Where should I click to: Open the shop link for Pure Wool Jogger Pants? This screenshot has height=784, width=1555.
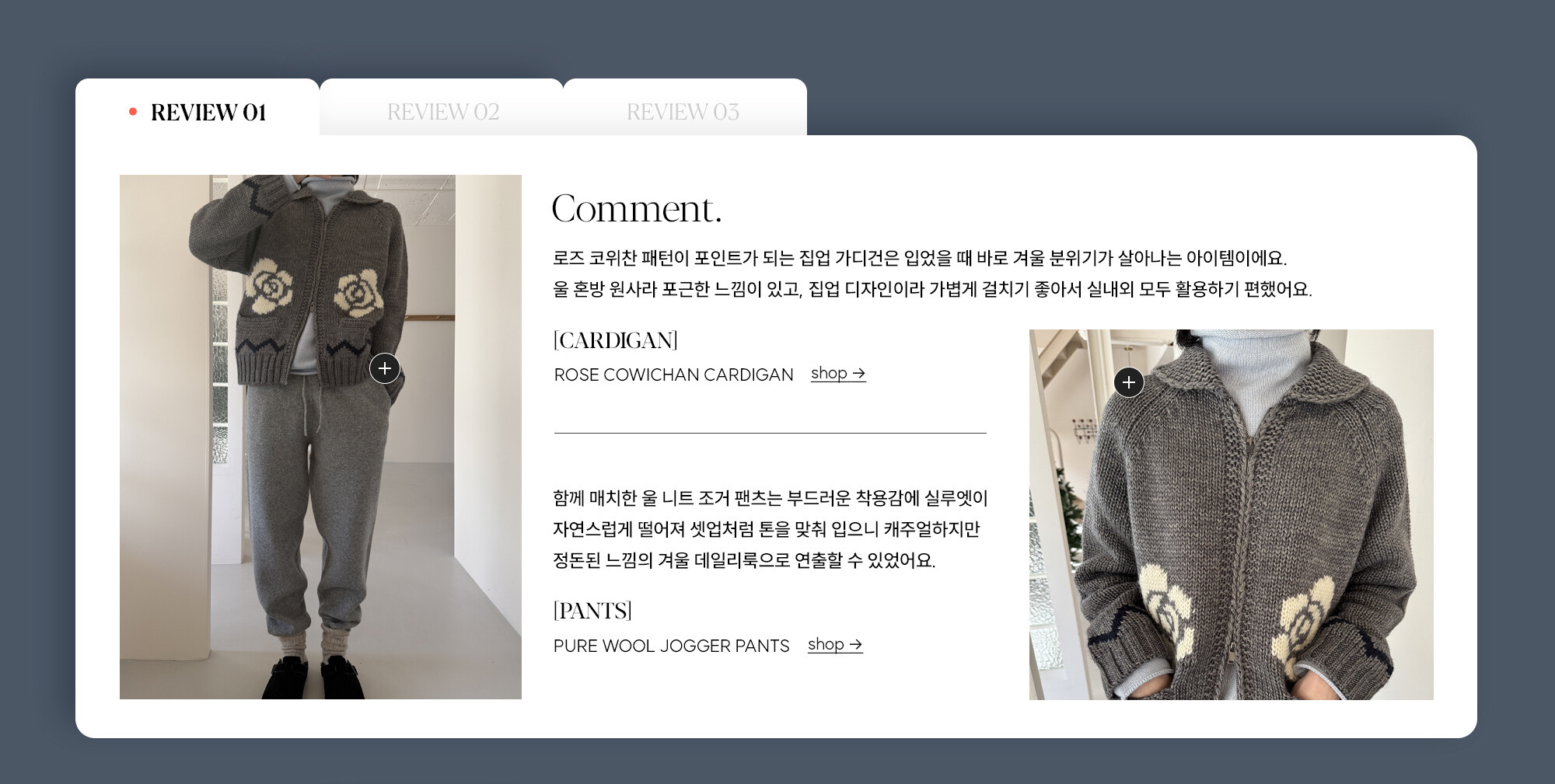(x=835, y=645)
